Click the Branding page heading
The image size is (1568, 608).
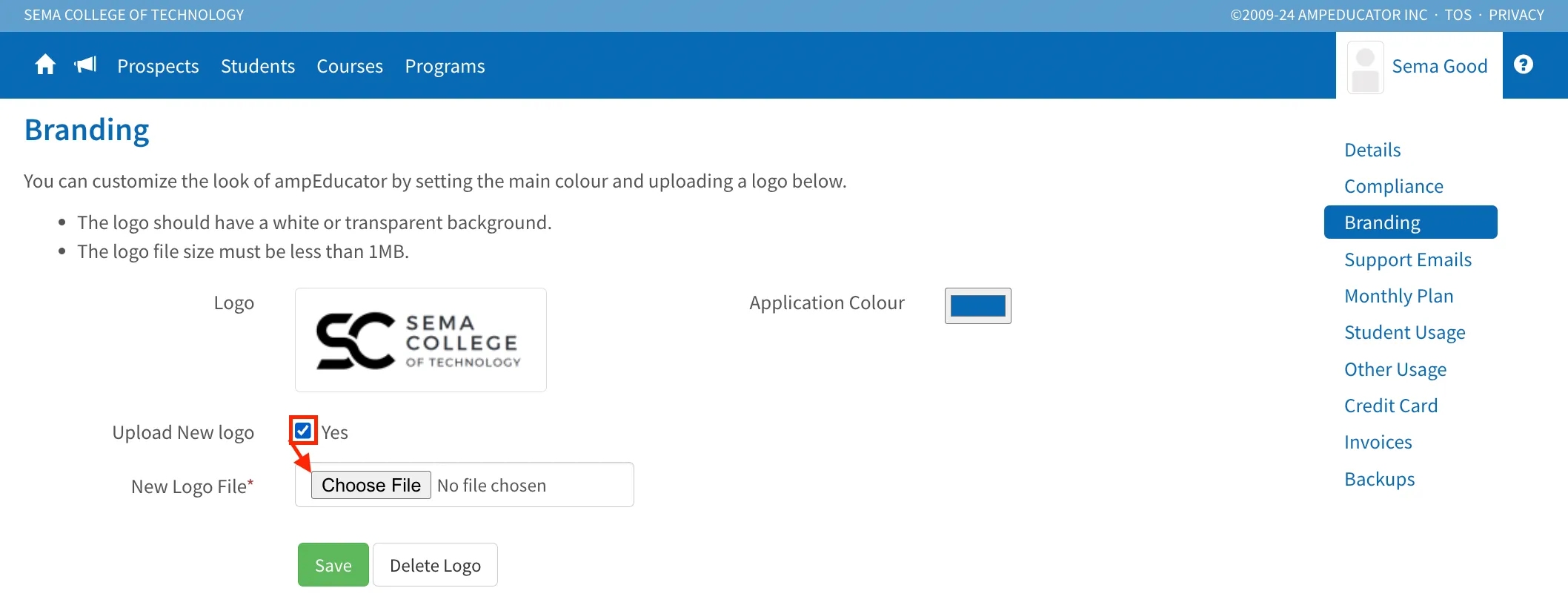pyautogui.click(x=87, y=130)
